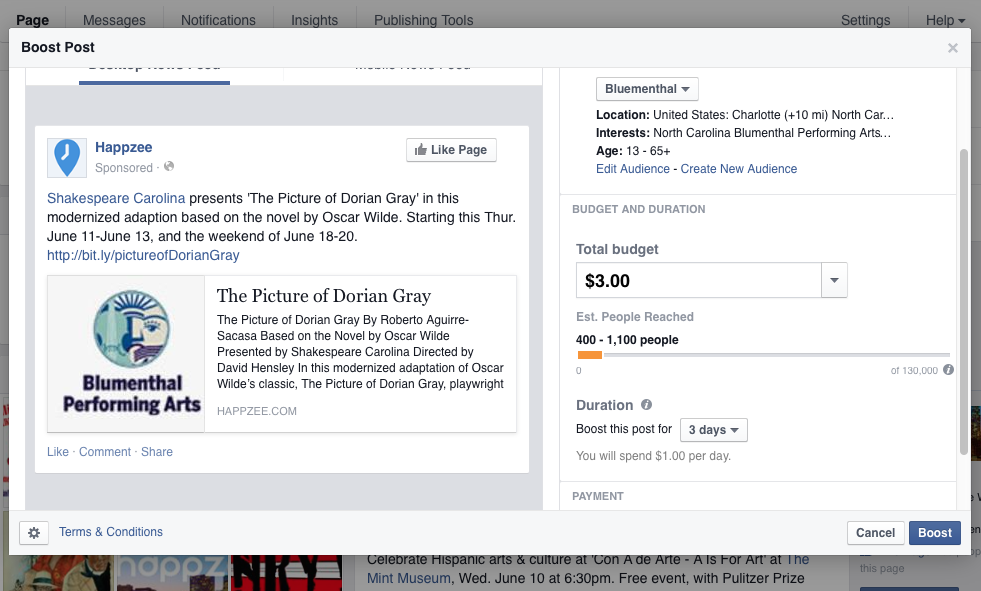The image size is (981, 591).
Task: Open the Blumenthal audience dropdown
Action: (x=647, y=89)
